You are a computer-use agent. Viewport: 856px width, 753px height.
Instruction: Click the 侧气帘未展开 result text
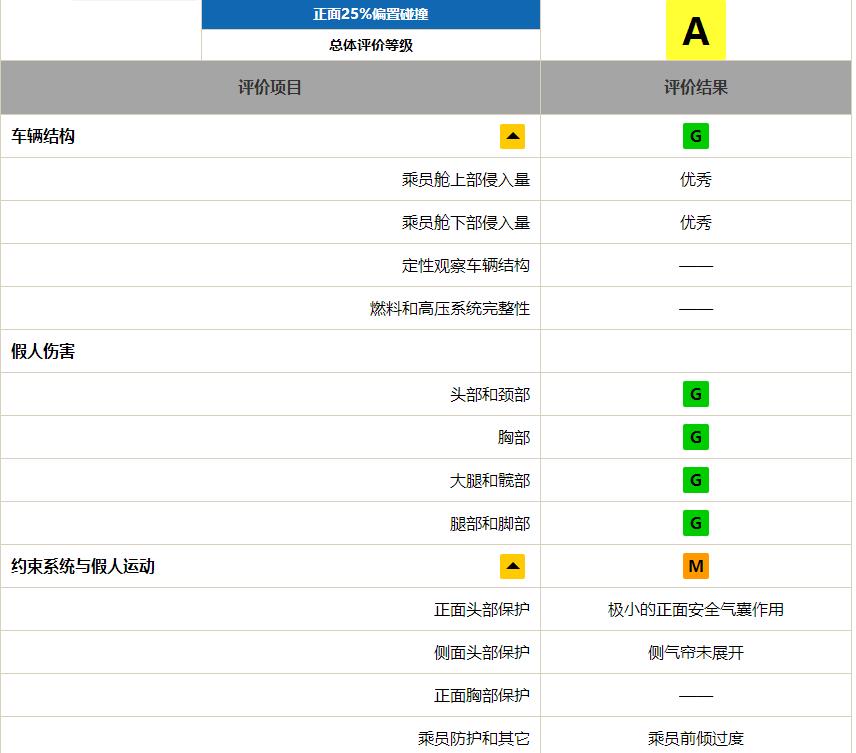tap(696, 653)
